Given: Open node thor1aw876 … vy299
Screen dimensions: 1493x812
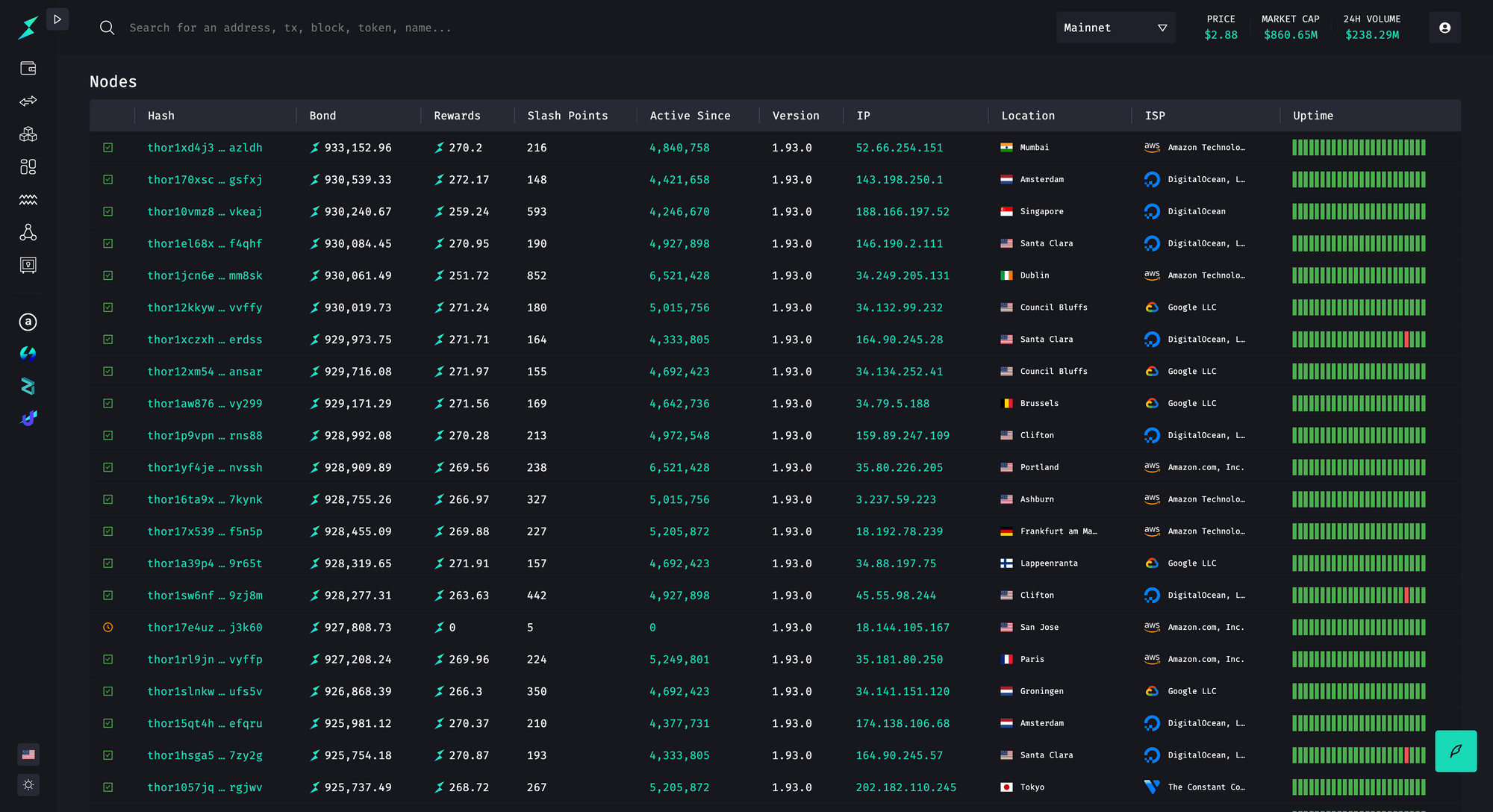Looking at the screenshot, I should click(205, 404).
